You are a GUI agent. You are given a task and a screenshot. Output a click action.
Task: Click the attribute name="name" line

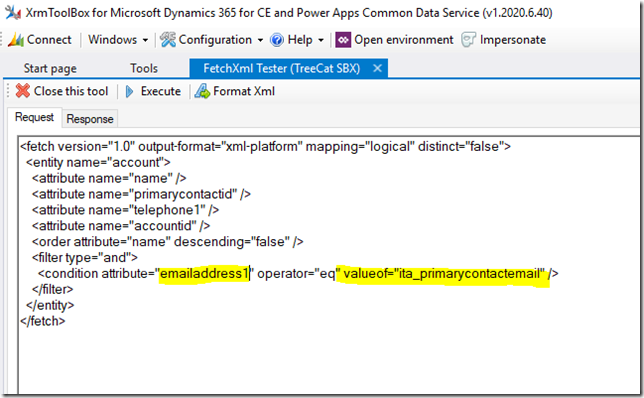(x=109, y=178)
